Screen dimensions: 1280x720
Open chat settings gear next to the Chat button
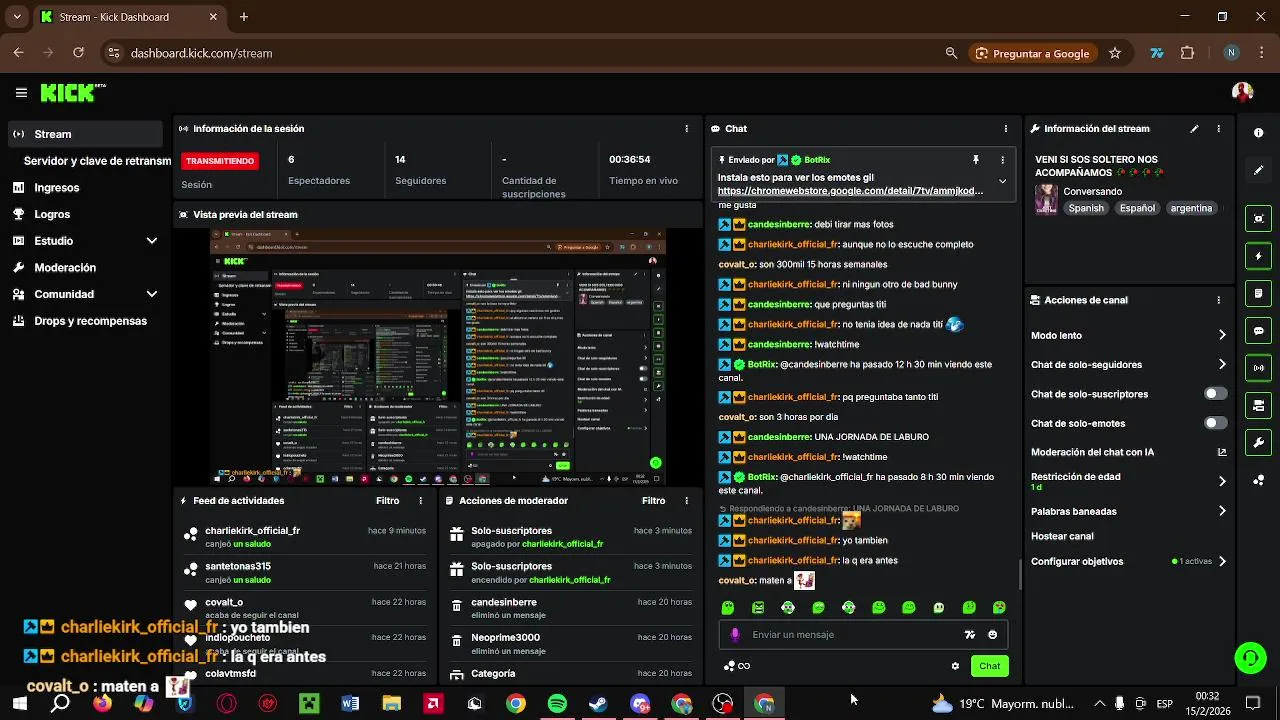pos(955,666)
